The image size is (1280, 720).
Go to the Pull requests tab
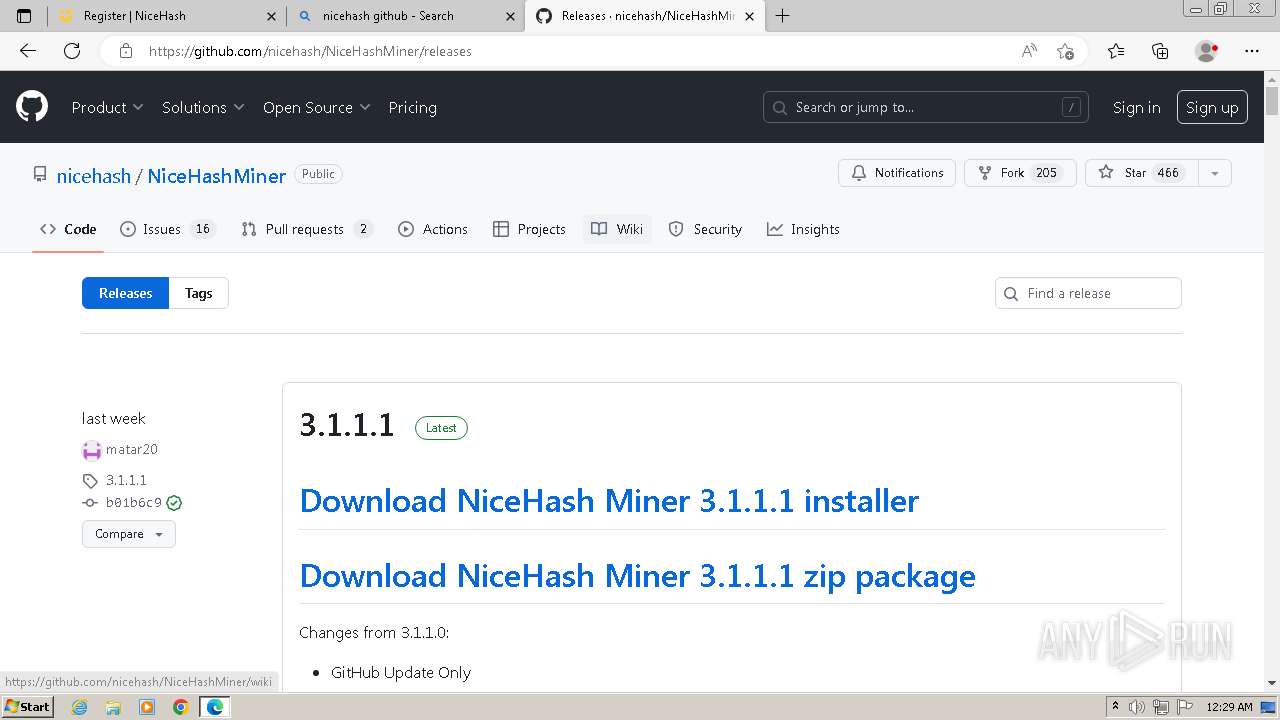click(306, 229)
